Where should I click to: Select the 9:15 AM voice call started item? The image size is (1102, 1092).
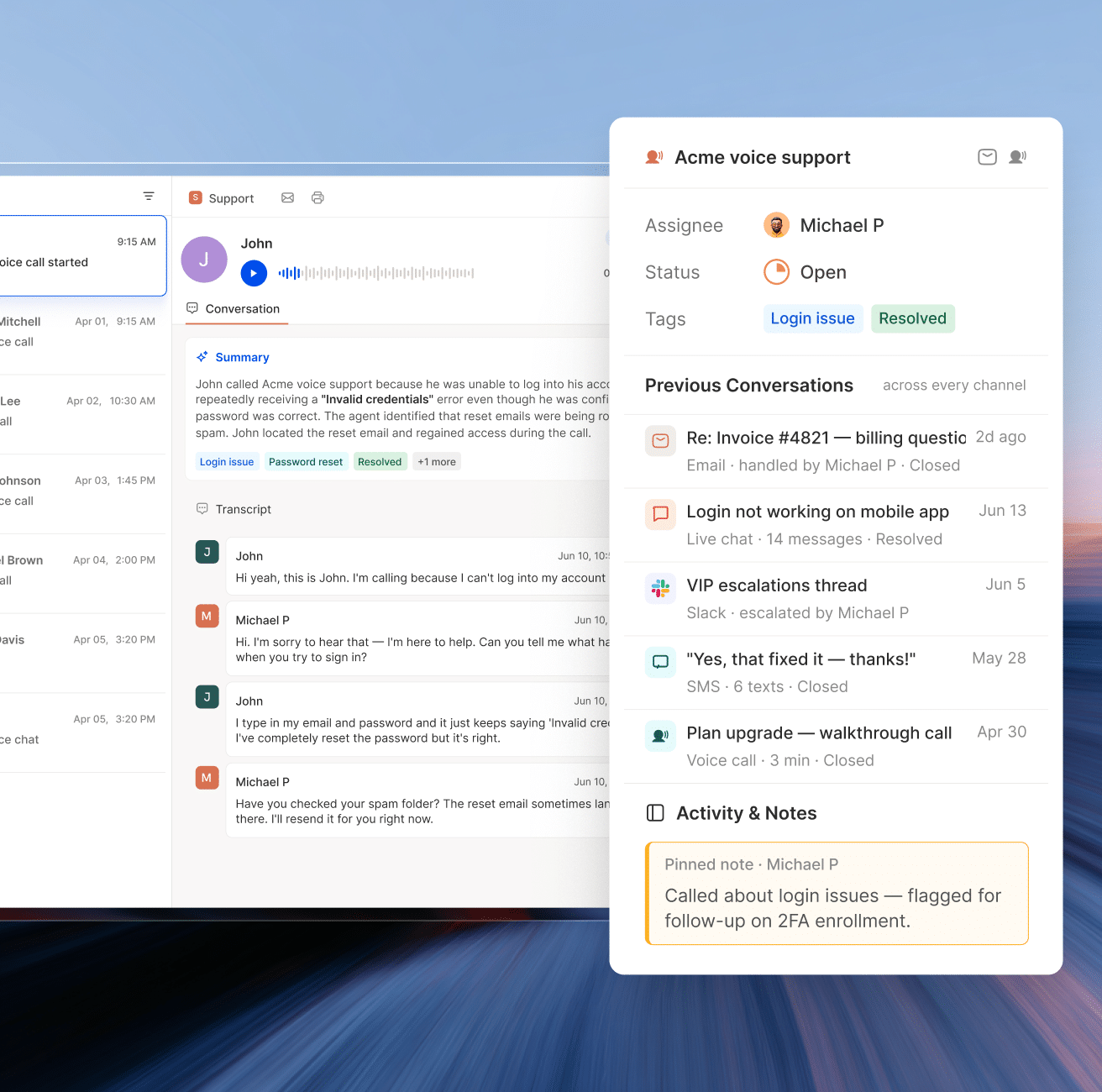(82, 255)
